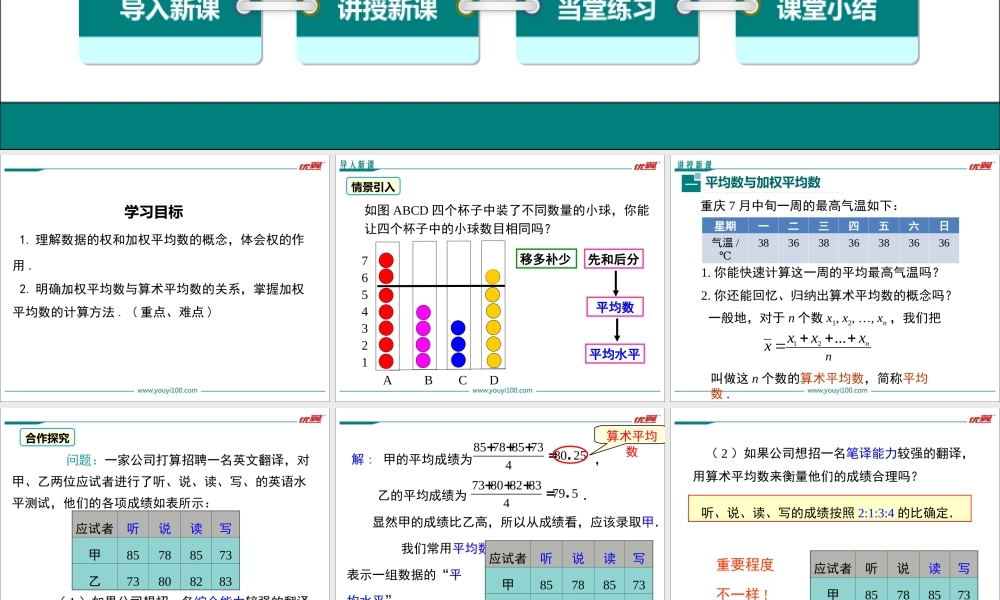
Task: Toggle the 移多补少 option box
Action: (544, 258)
